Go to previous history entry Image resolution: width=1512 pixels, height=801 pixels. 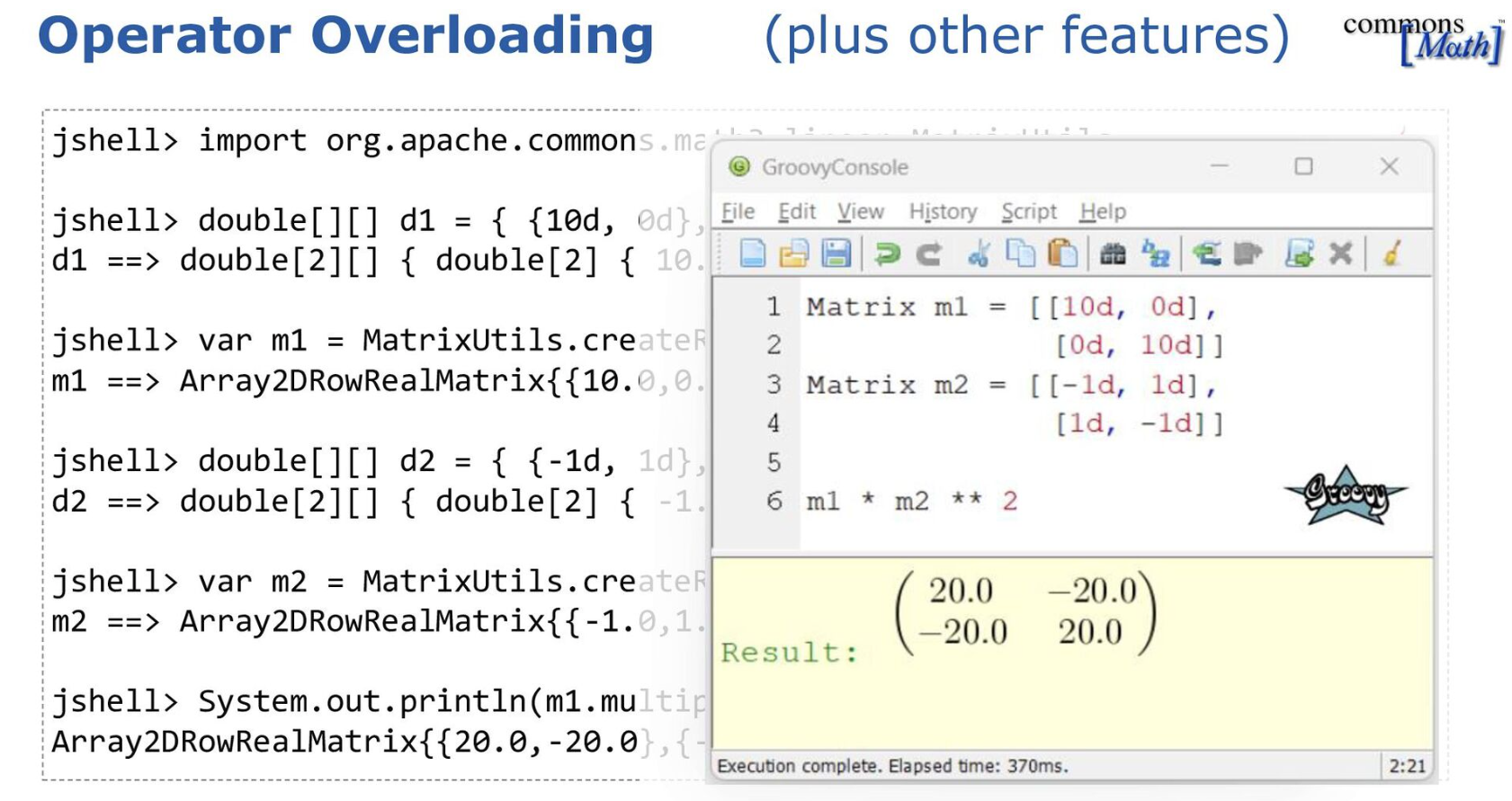1206,254
